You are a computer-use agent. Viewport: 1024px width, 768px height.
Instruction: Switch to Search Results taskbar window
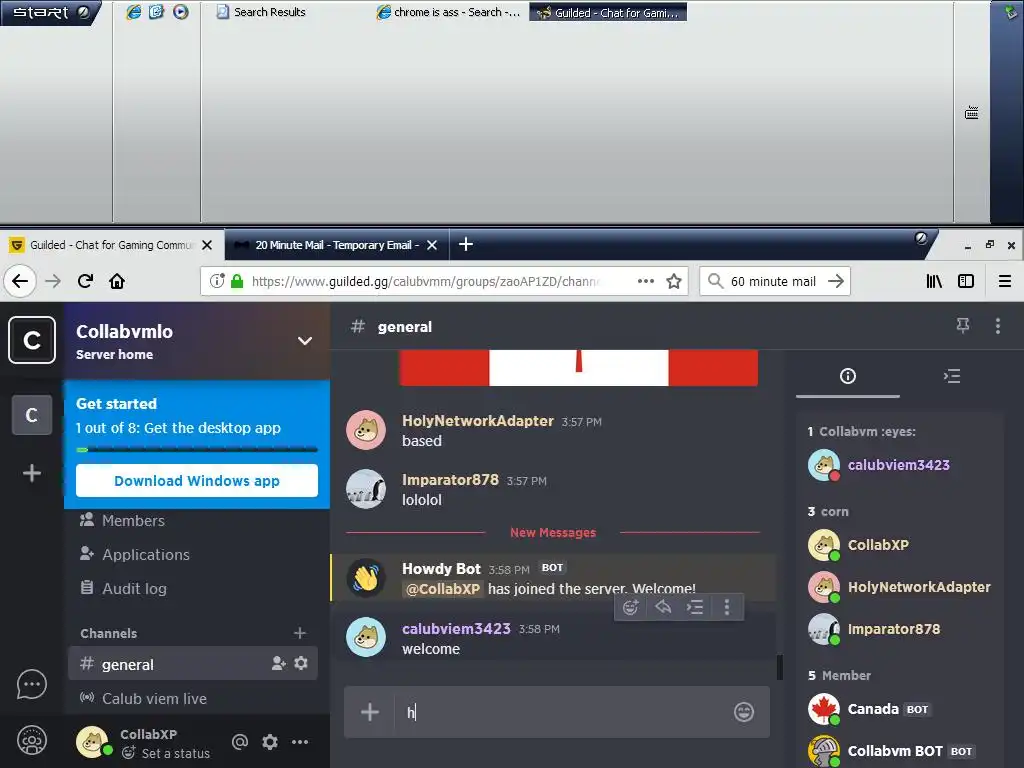[261, 12]
